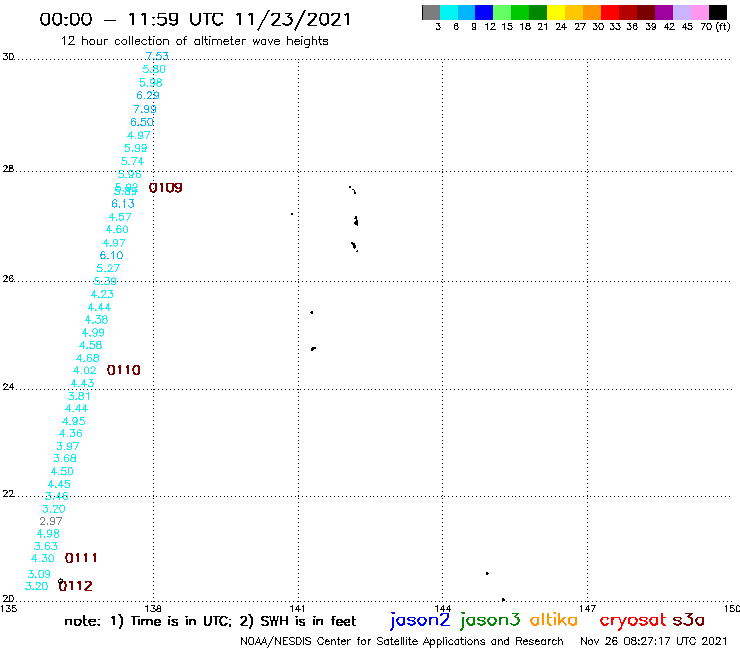Select the orange swatch in the color scale
740x650 pixels.
click(x=592, y=12)
